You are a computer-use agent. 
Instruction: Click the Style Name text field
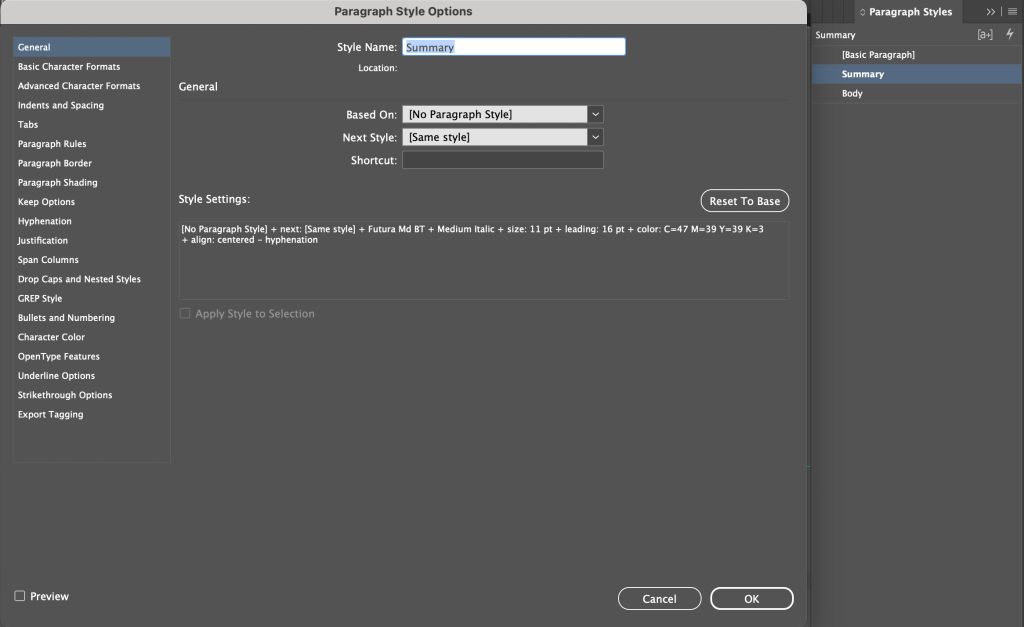514,47
